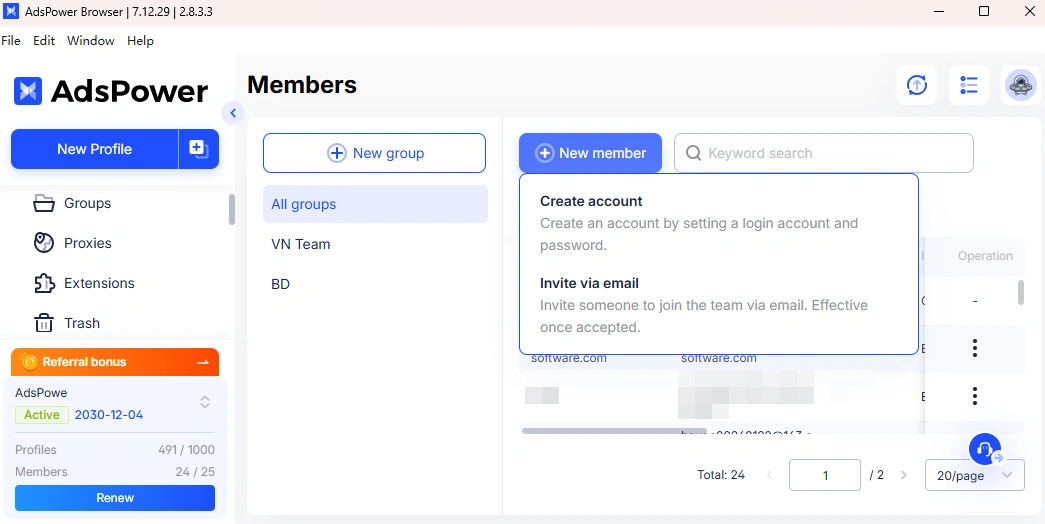Click the horizontal scrollbar of the members table
1045x524 pixels.
click(614, 431)
